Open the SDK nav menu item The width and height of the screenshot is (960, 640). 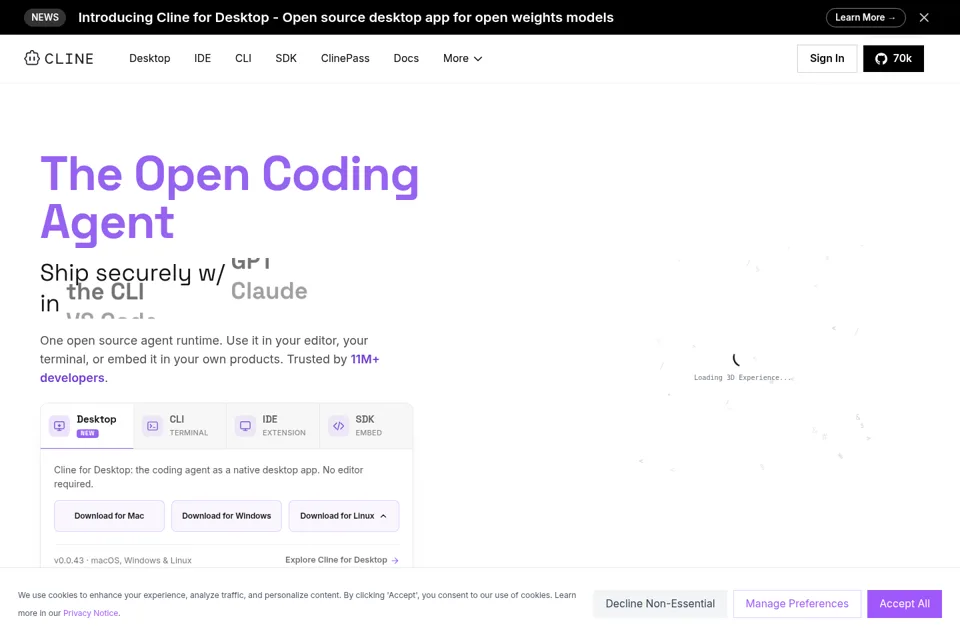tap(286, 58)
